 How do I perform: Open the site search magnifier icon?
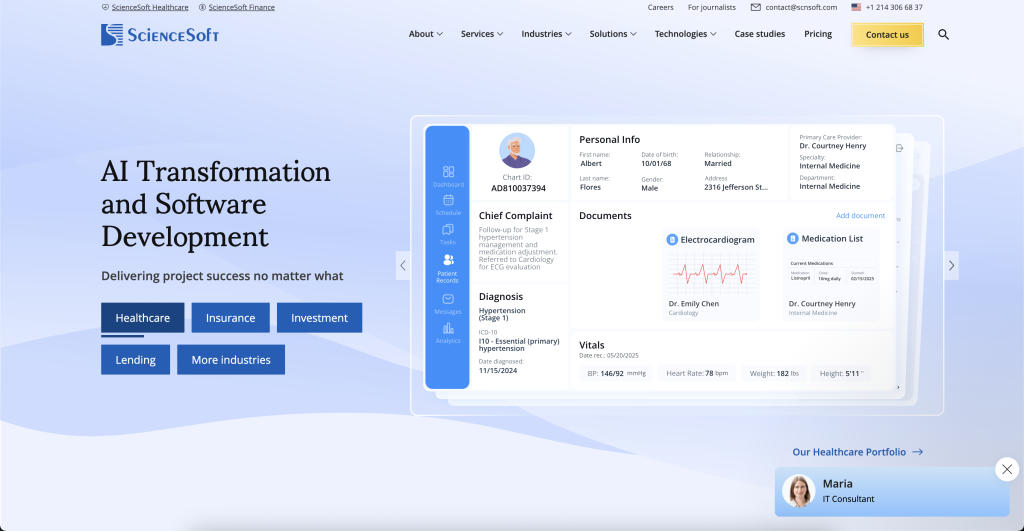click(x=943, y=35)
